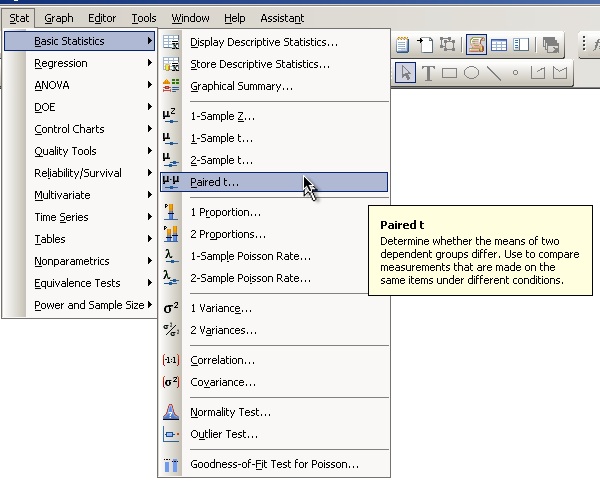The width and height of the screenshot is (600, 488).
Task: Select the Text tool
Action: 428,73
